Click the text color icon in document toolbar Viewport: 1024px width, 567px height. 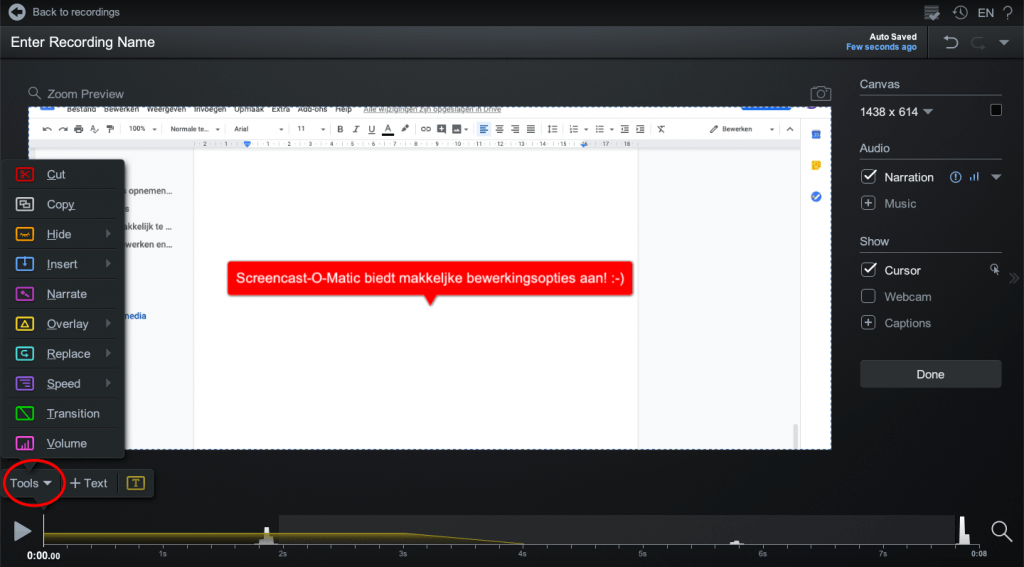(388, 129)
